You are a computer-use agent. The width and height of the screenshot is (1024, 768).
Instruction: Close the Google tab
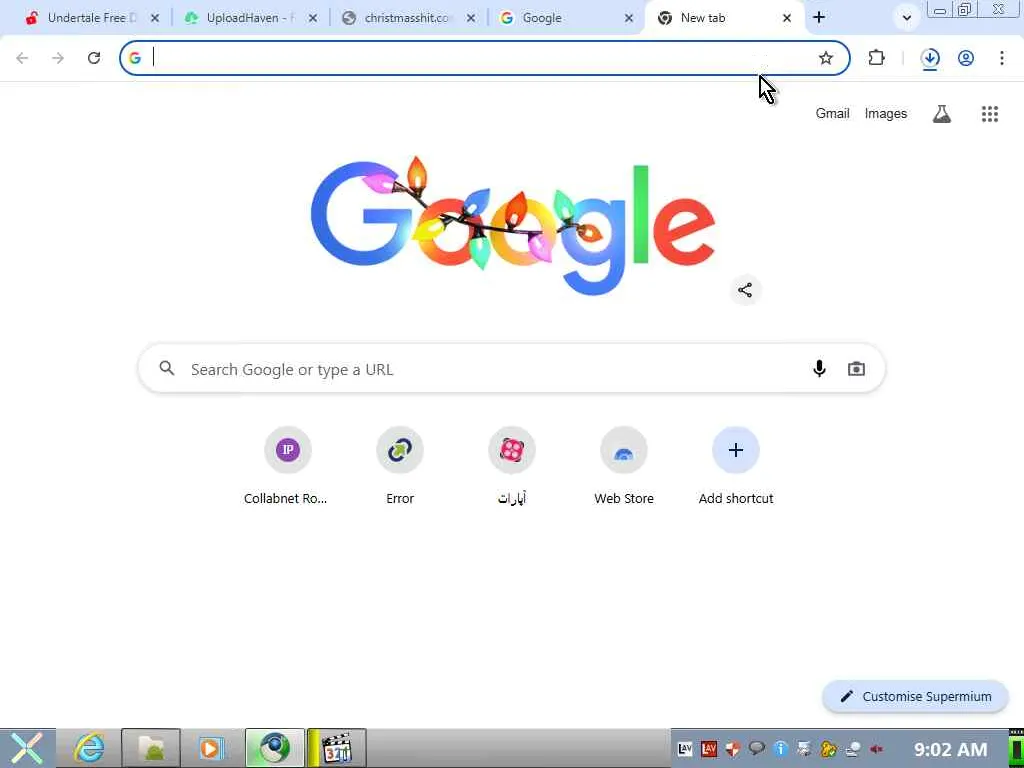click(x=629, y=18)
